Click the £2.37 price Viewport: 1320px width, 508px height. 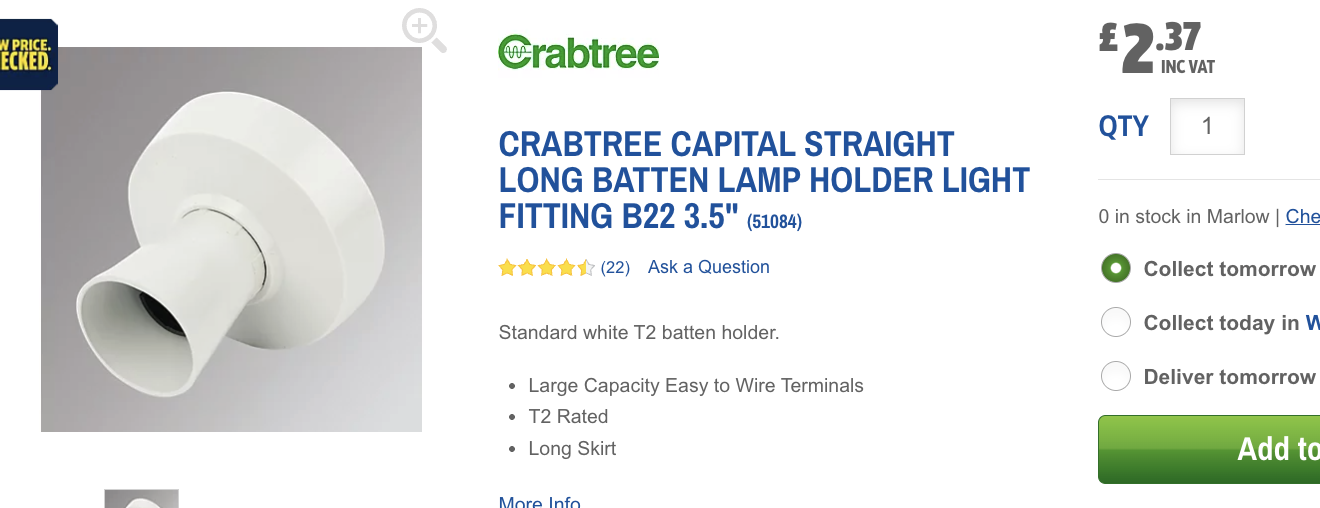[x=1155, y=48]
